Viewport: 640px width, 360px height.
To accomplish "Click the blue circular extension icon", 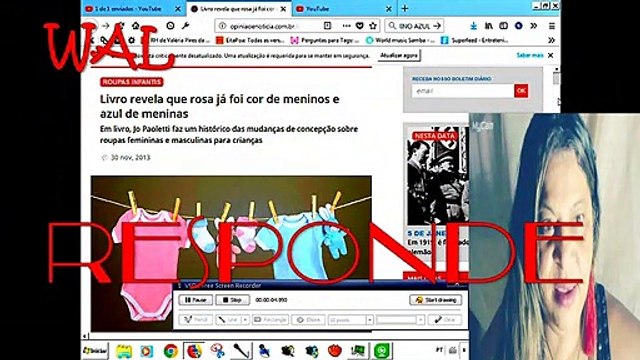I will click(518, 26).
